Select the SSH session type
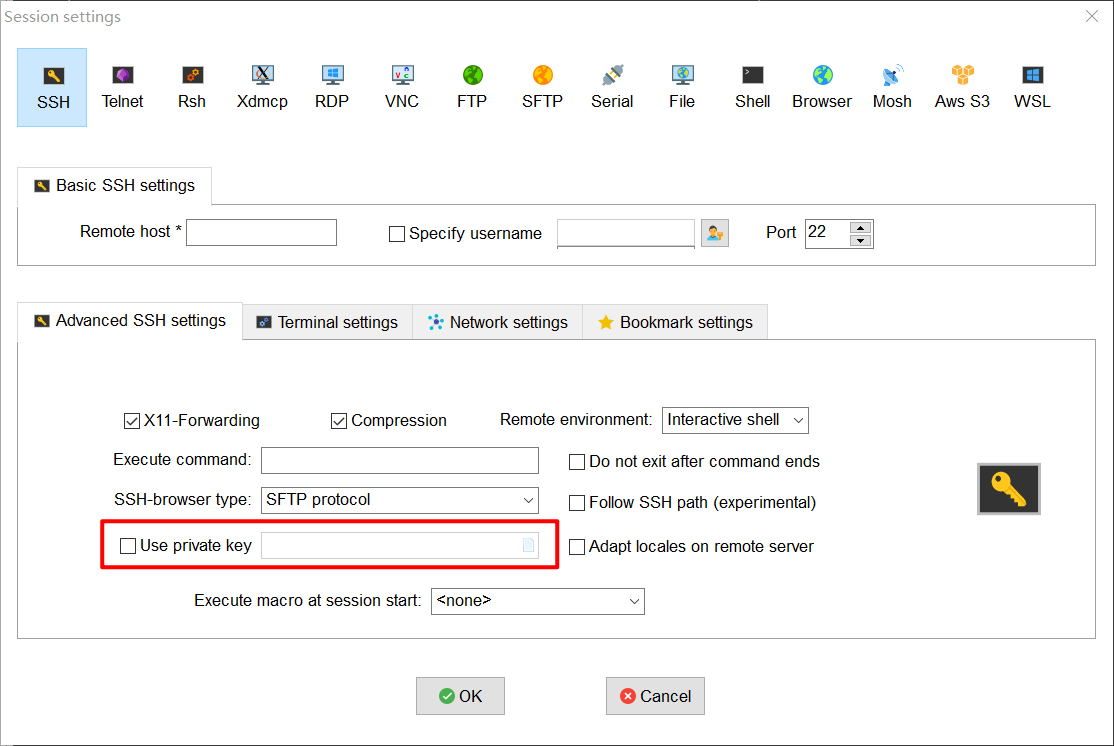The image size is (1114, 746). tap(53, 87)
